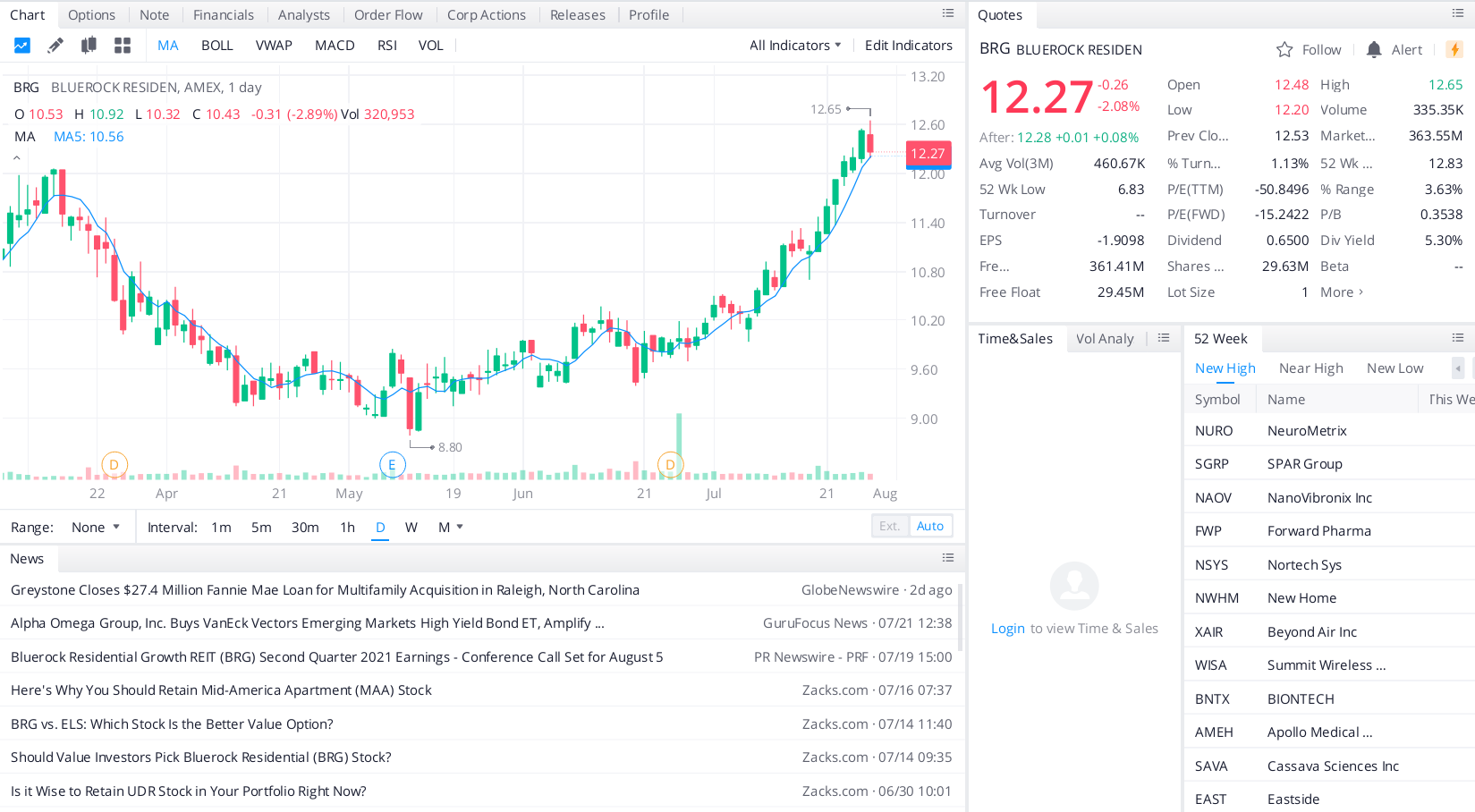This screenshot has width=1475, height=812.
Task: Toggle the Ext. hours button
Action: [890, 526]
